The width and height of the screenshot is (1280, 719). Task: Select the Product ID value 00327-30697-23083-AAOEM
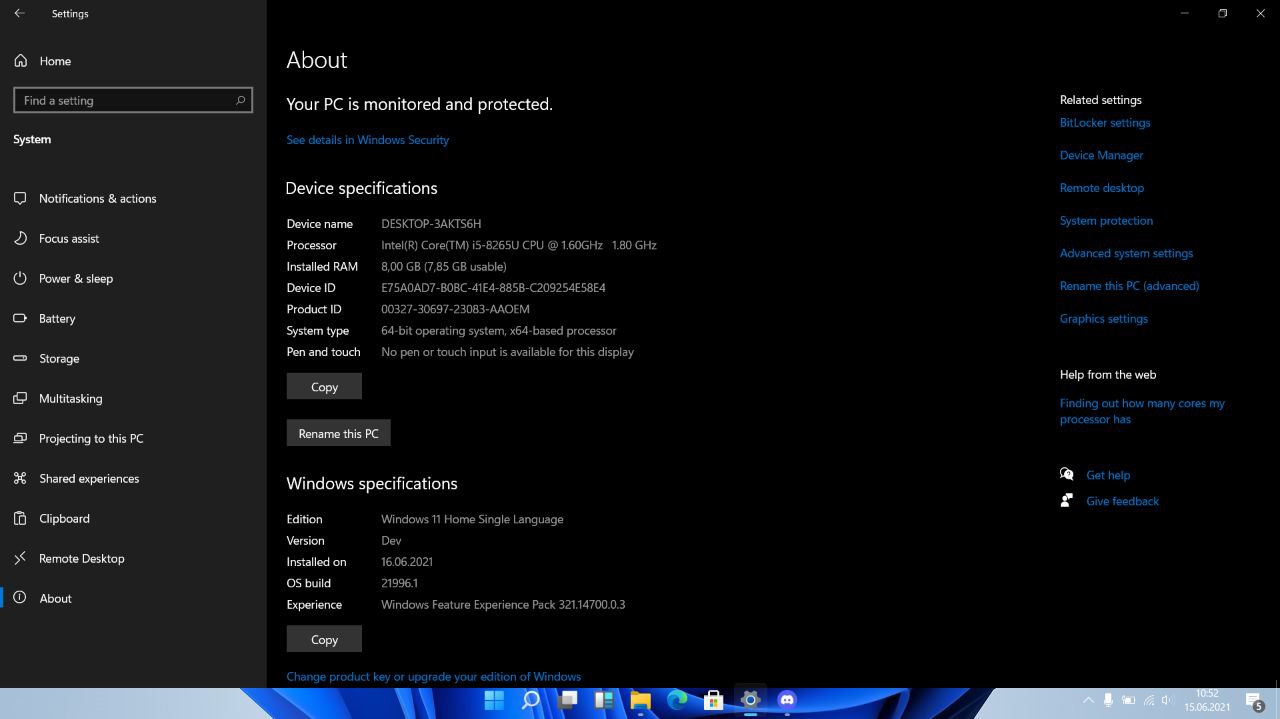(x=455, y=309)
